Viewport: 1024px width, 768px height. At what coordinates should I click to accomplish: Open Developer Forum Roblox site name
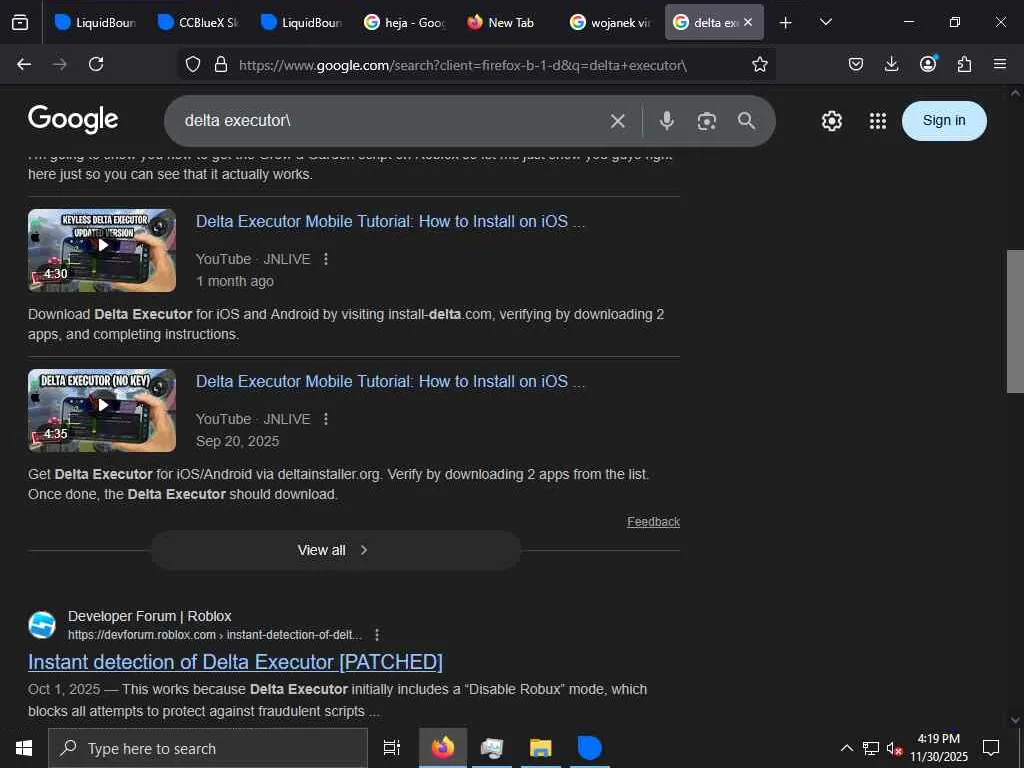[150, 616]
